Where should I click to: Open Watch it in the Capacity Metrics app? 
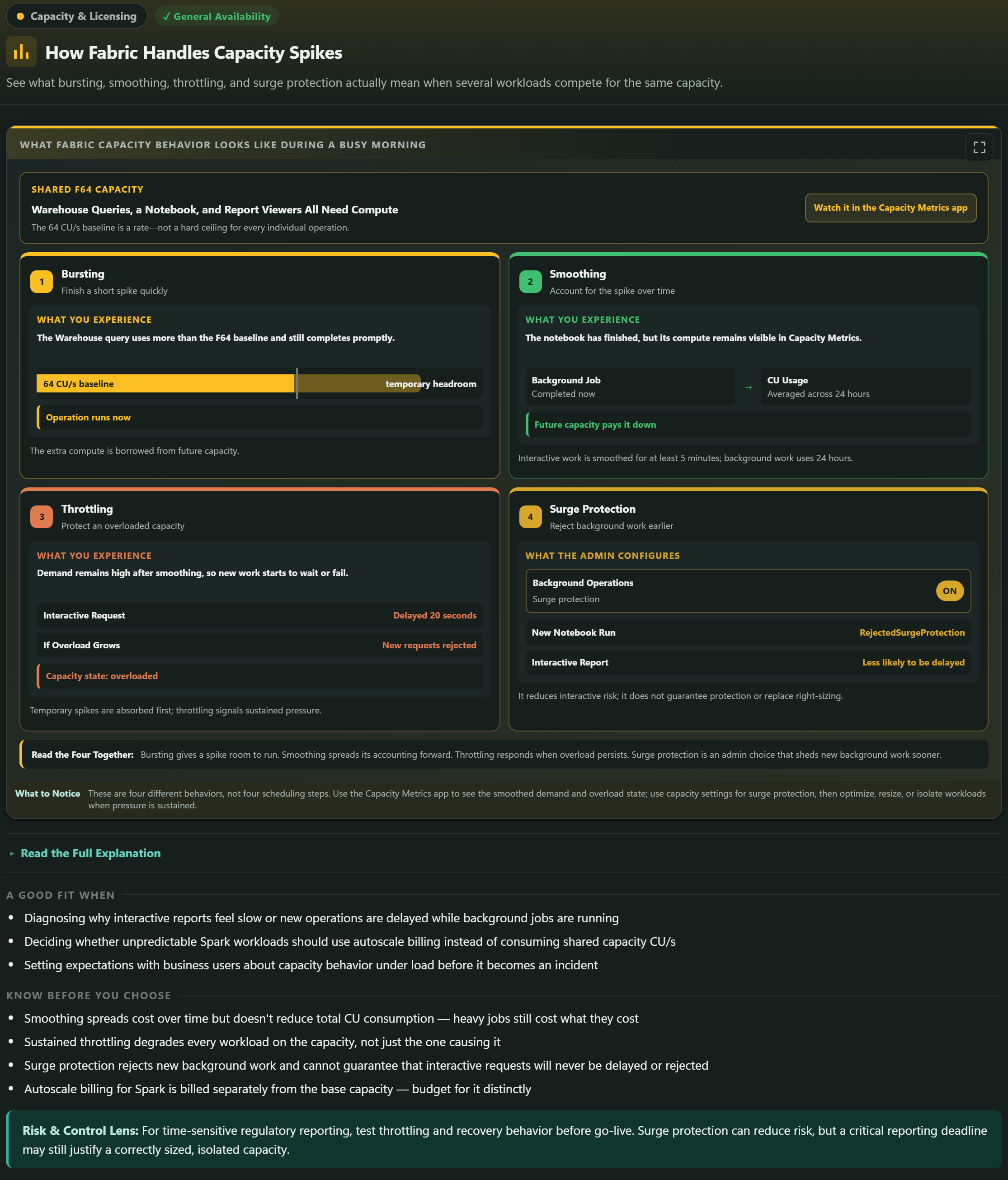(x=890, y=208)
